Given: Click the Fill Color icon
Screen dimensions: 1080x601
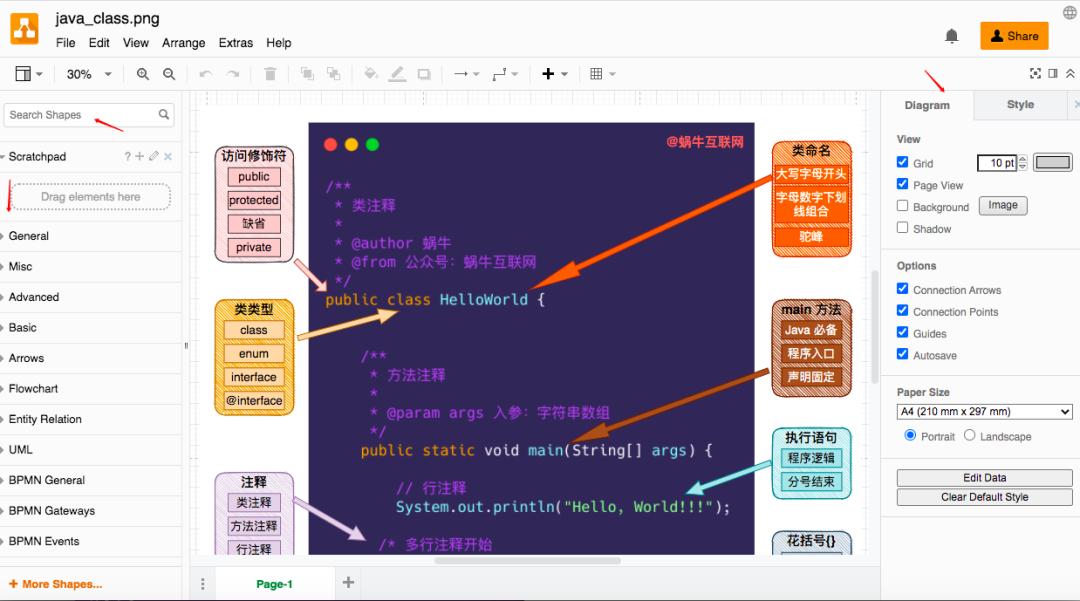Looking at the screenshot, I should click(x=370, y=73).
